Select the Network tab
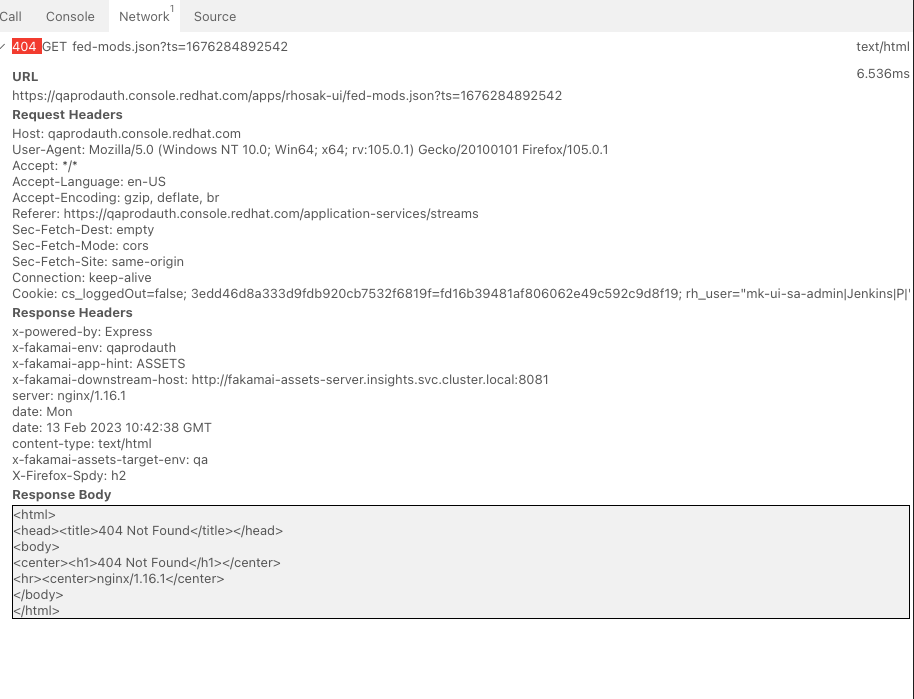The width and height of the screenshot is (914, 699). (144, 17)
